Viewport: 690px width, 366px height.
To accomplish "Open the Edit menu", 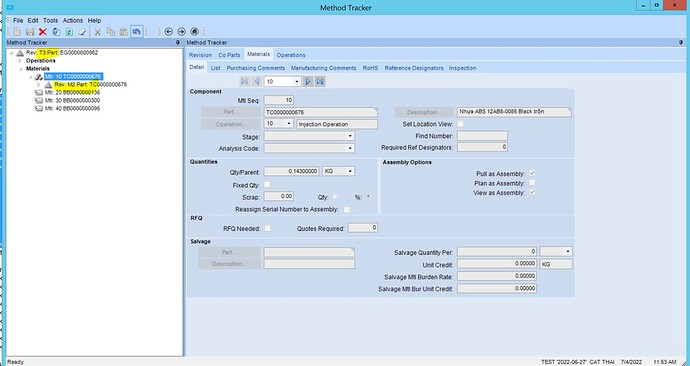I will [x=33, y=20].
